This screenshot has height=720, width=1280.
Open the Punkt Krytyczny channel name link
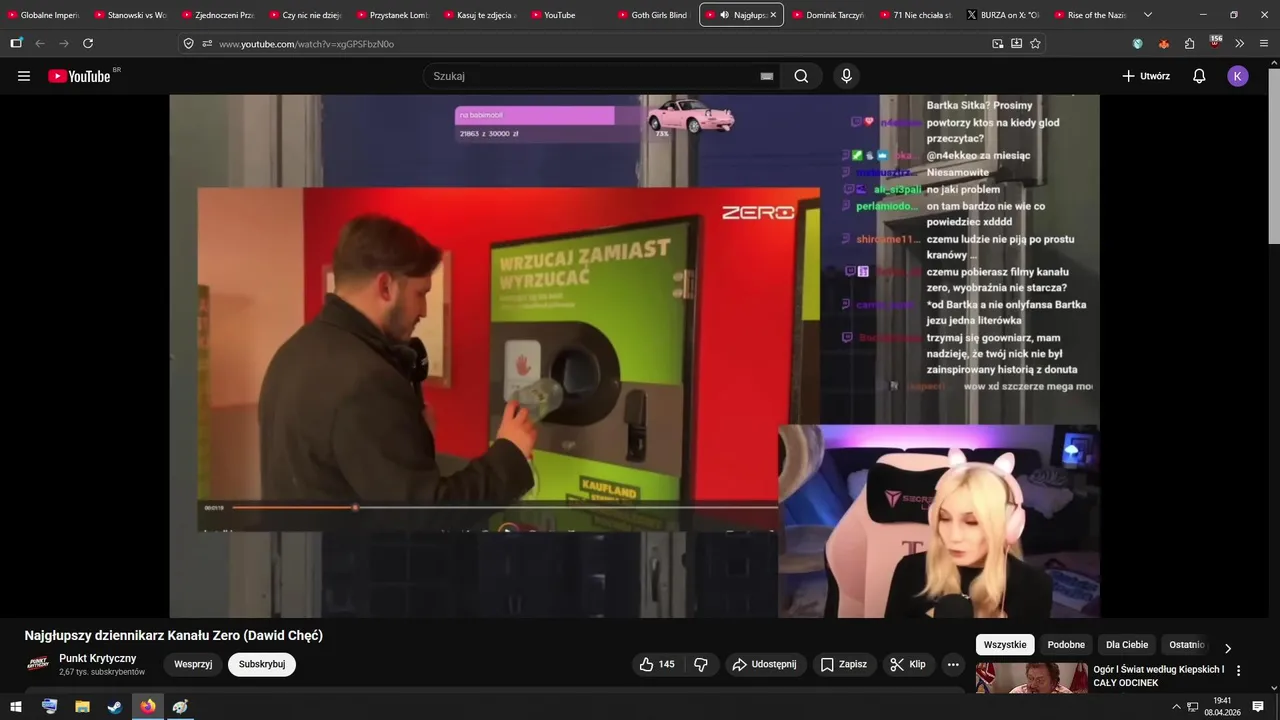tap(98, 658)
